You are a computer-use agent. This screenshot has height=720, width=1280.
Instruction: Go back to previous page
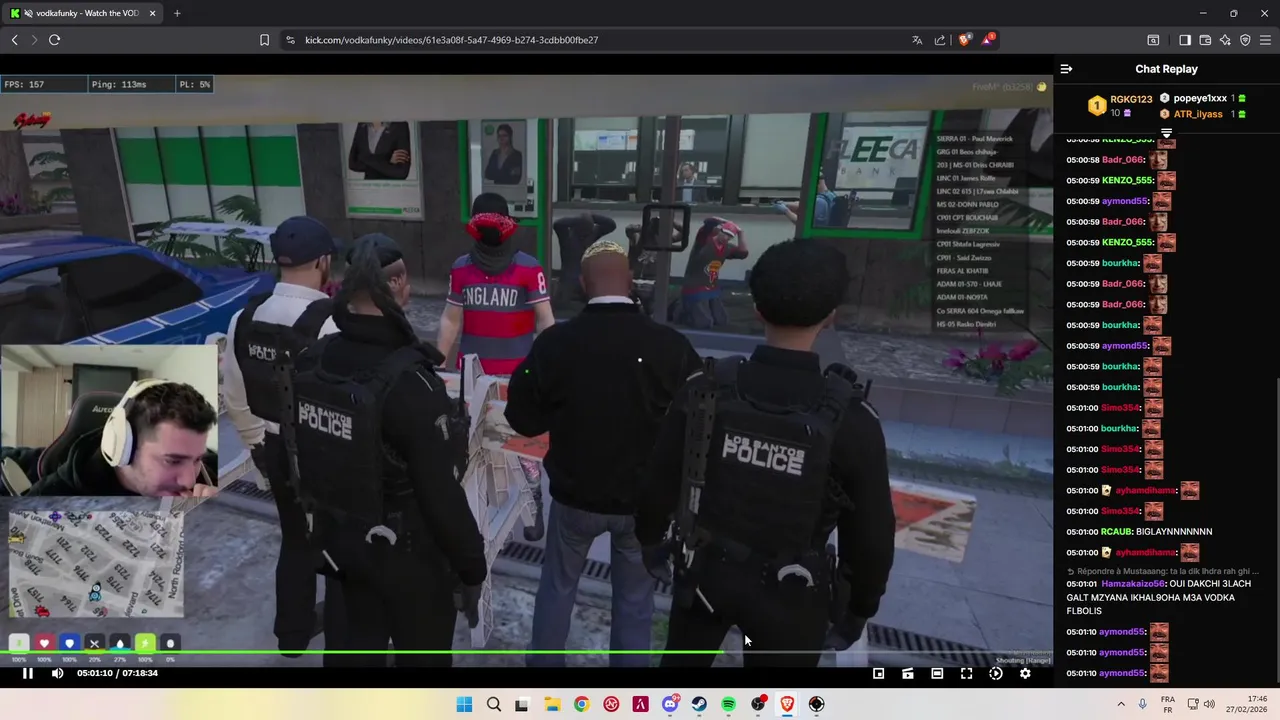[x=15, y=40]
